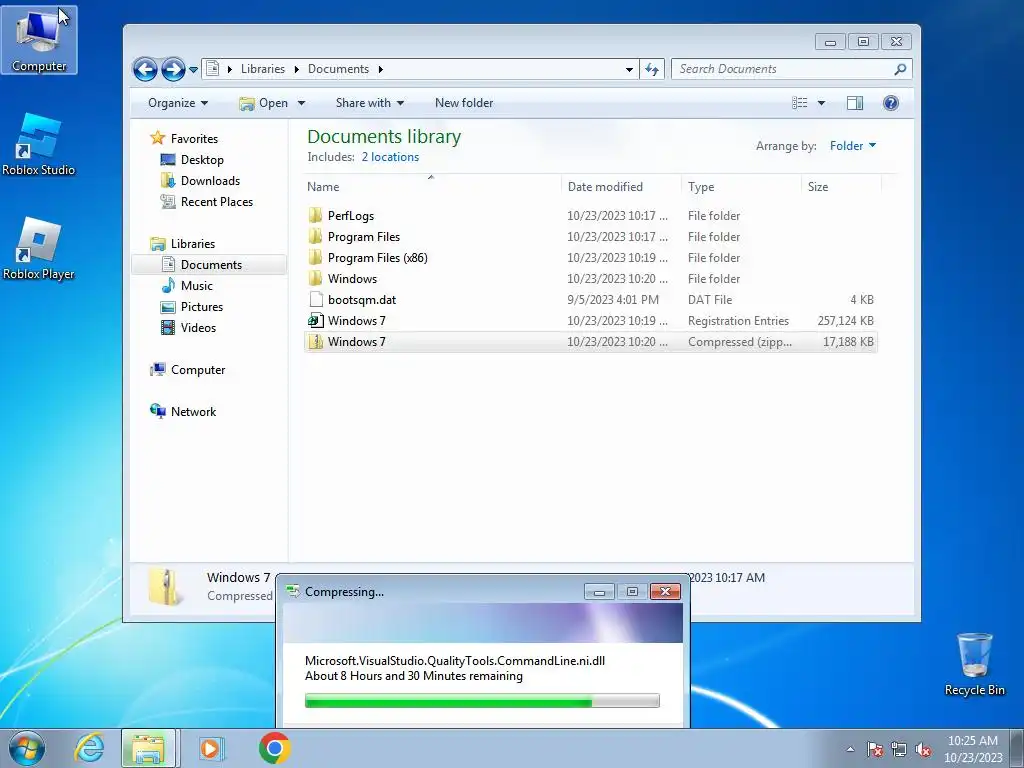
Task: Sort by Size column header
Action: (840, 187)
